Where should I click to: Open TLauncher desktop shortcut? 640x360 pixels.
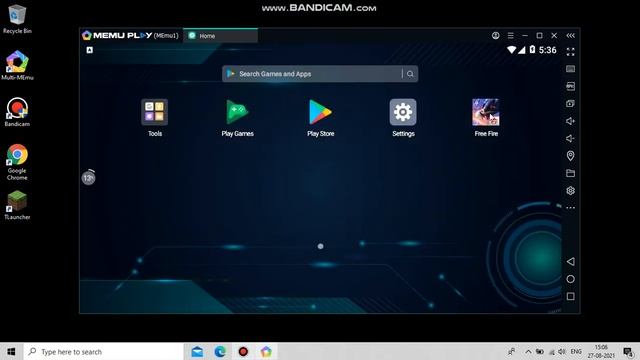[x=17, y=205]
